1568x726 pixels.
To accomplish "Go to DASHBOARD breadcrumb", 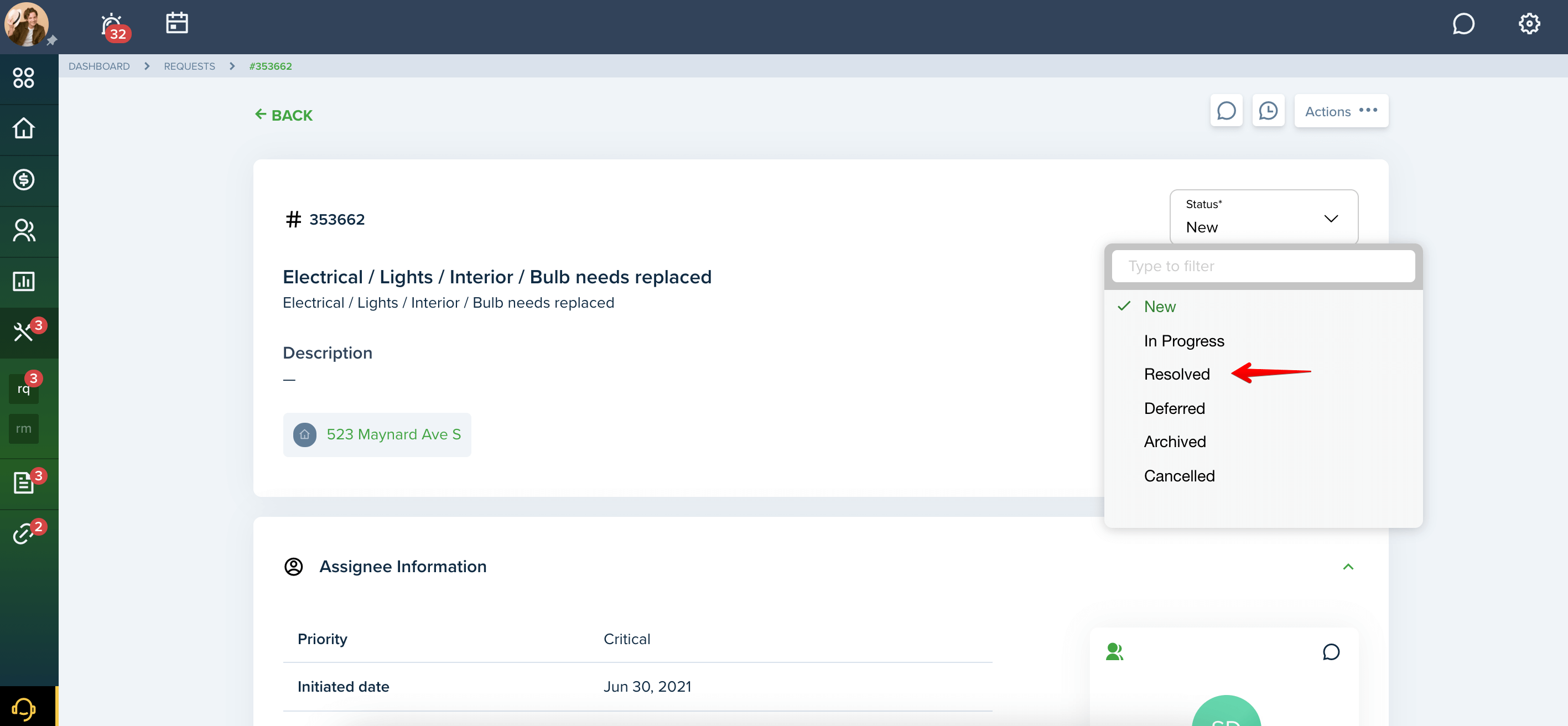I will click(98, 66).
